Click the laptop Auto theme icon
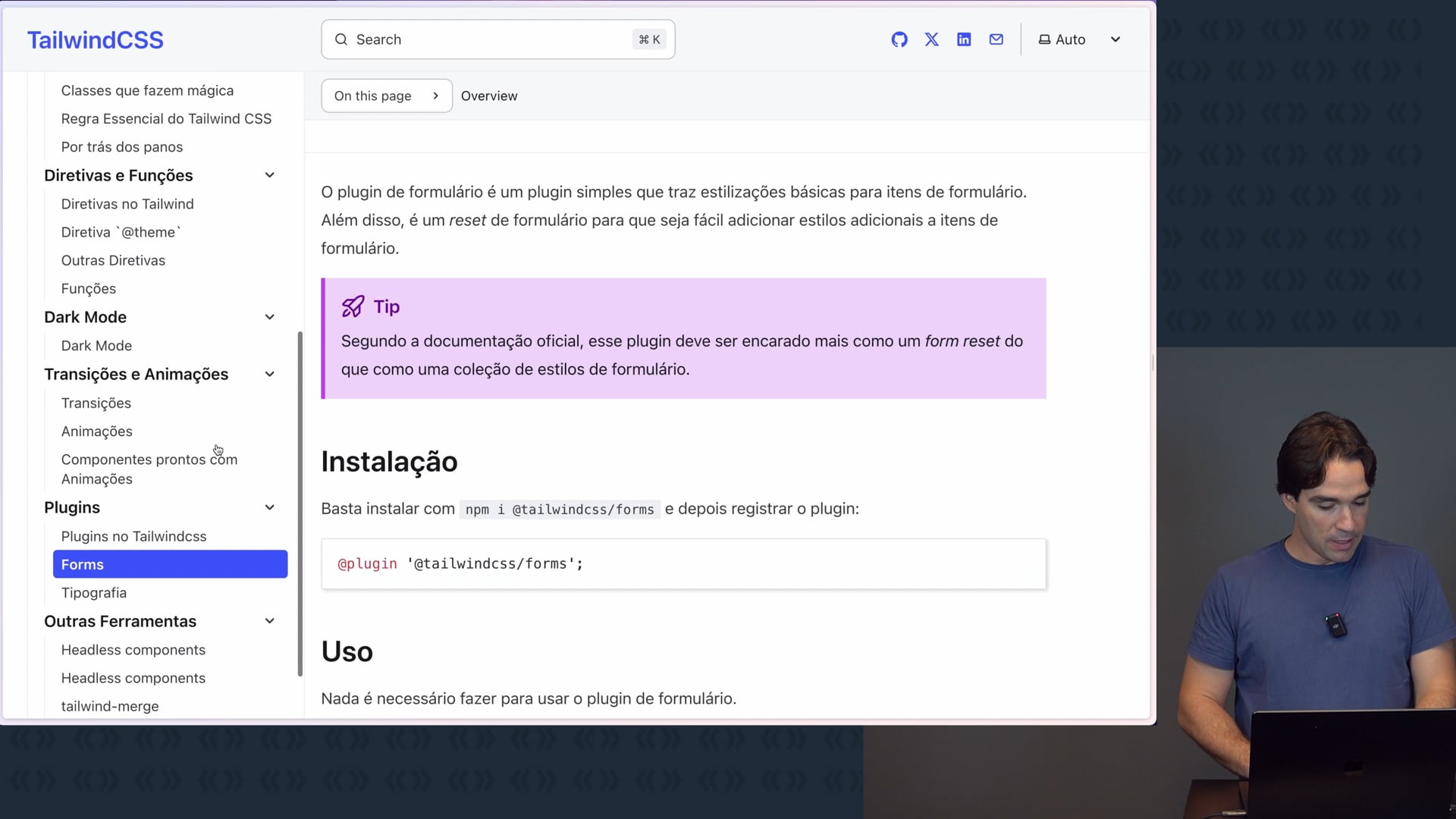Screen dimensions: 1456x819 click(1044, 39)
